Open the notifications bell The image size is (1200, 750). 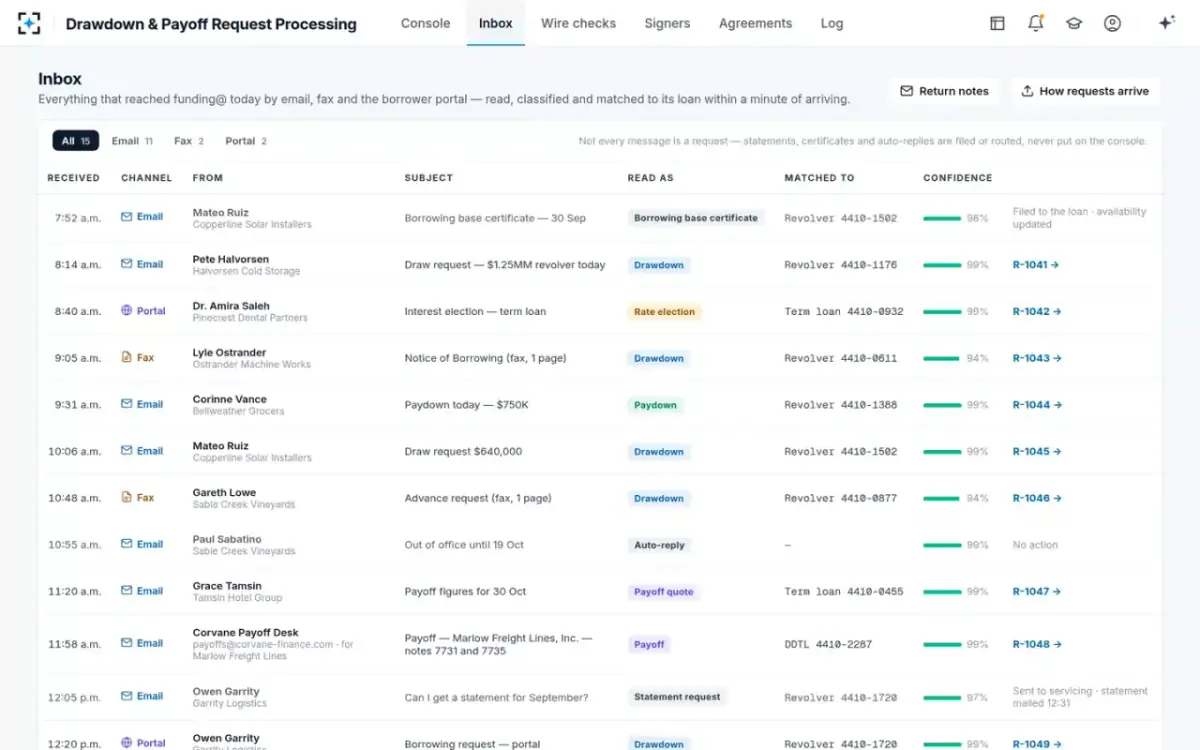(x=1035, y=23)
